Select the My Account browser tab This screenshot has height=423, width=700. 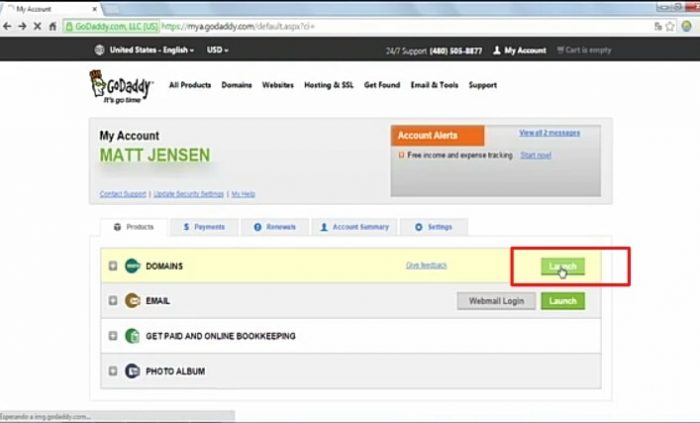click(x=53, y=9)
